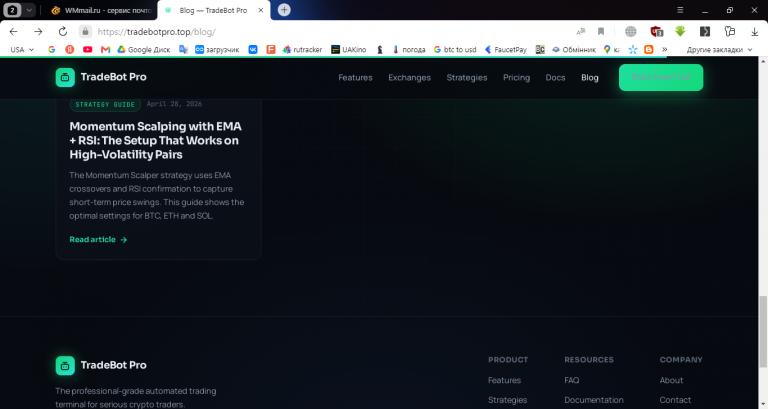Open the chess knight bookmark icon
The width and height of the screenshot is (768, 409).
pyautogui.click(x=380, y=49)
